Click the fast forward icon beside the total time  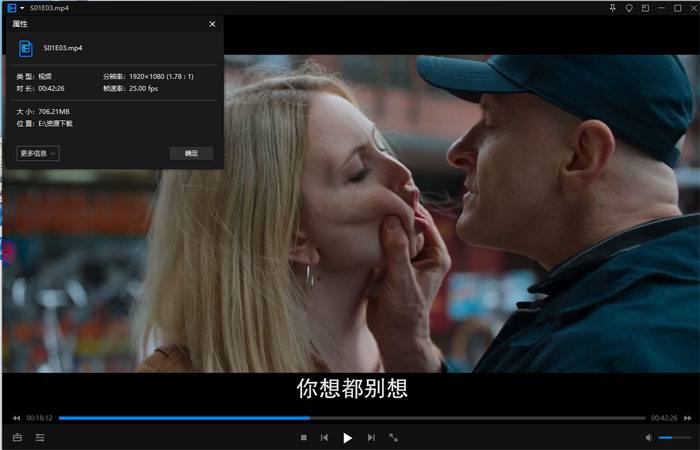[687, 418]
